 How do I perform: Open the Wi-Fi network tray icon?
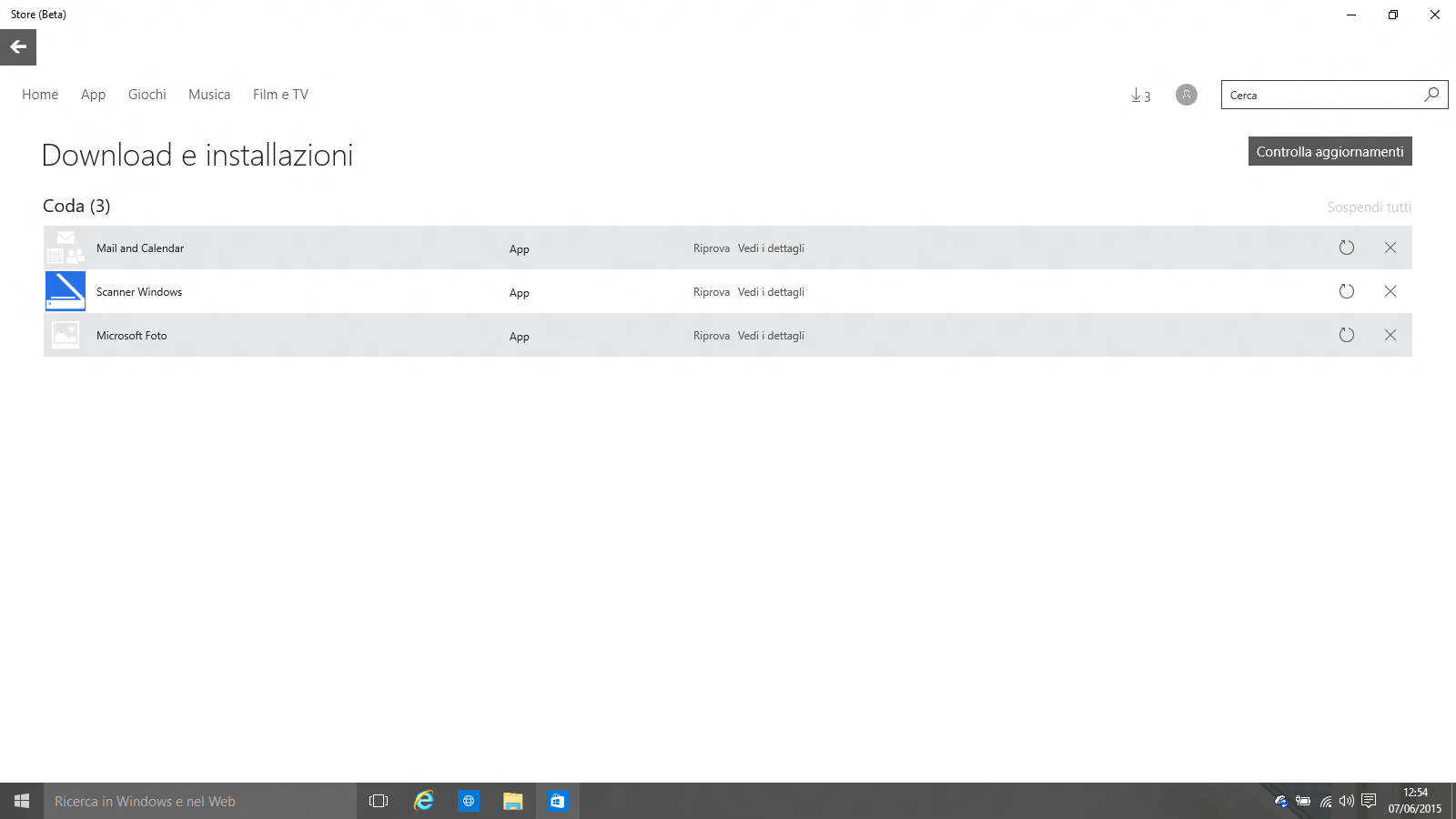click(x=1326, y=802)
